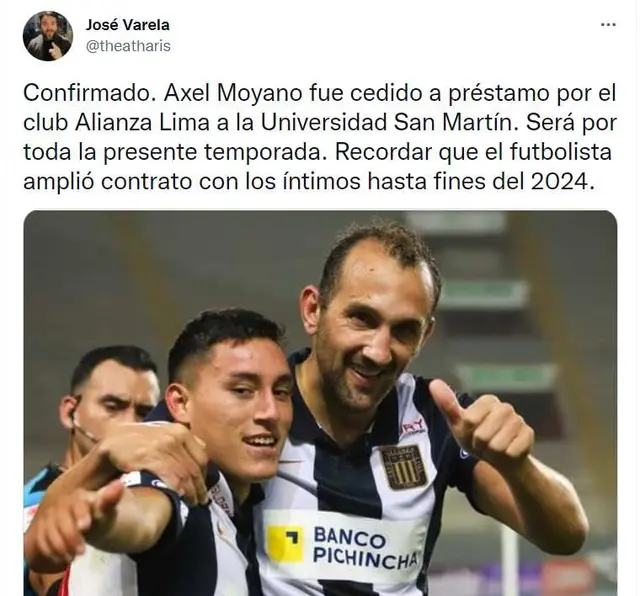Click "Alianza Lima" in the tweet text
The height and width of the screenshot is (596, 640).
pos(142,122)
